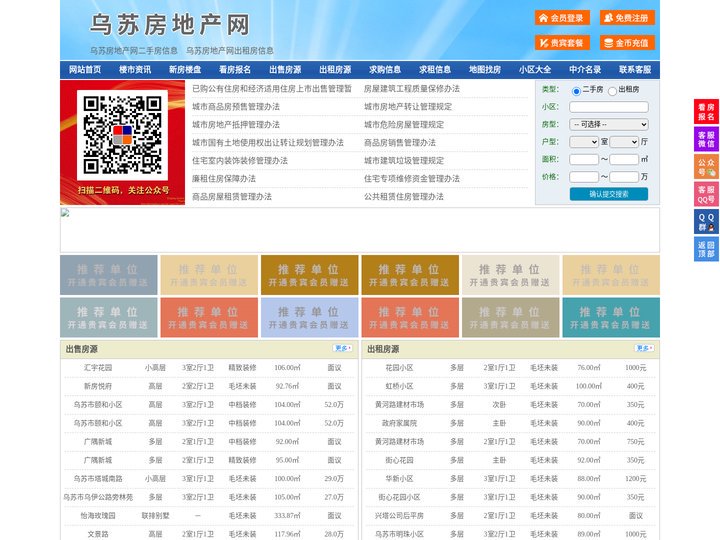This screenshot has width=720, height=540.
Task: Open the 出售房源 navigation item
Action: (x=285, y=70)
